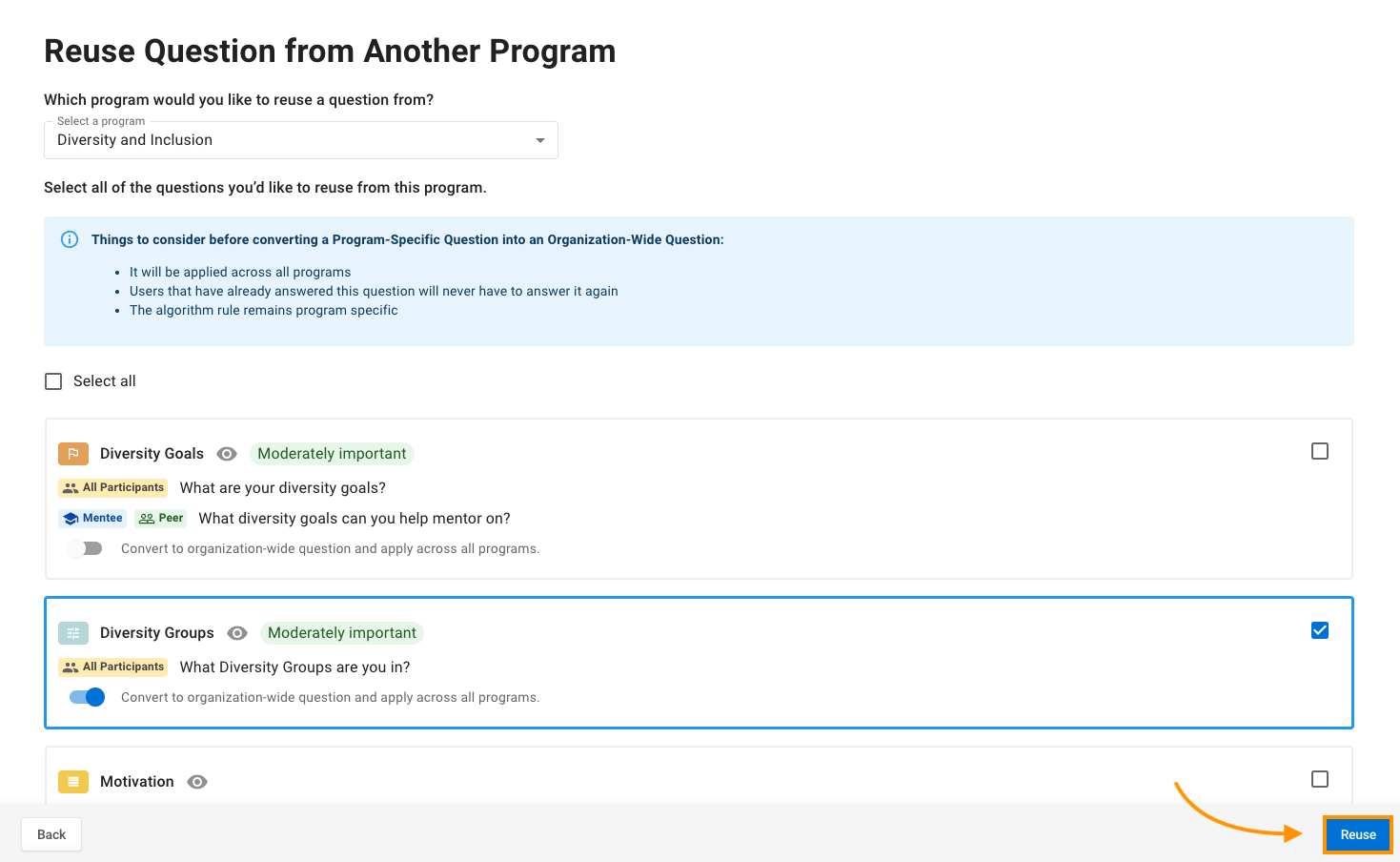Check the Diversity Goals question checkbox

[1320, 451]
